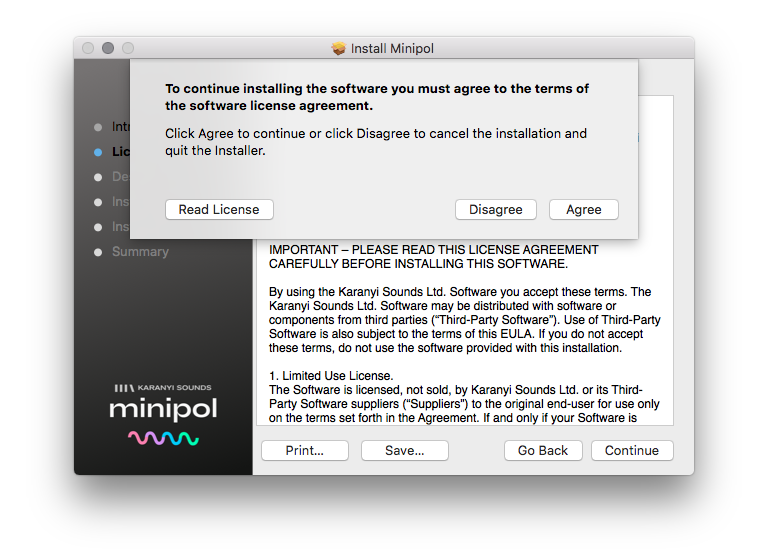Click the installer package icon in title bar
Image resolution: width=763 pixels, height=553 pixels.
[x=338, y=48]
